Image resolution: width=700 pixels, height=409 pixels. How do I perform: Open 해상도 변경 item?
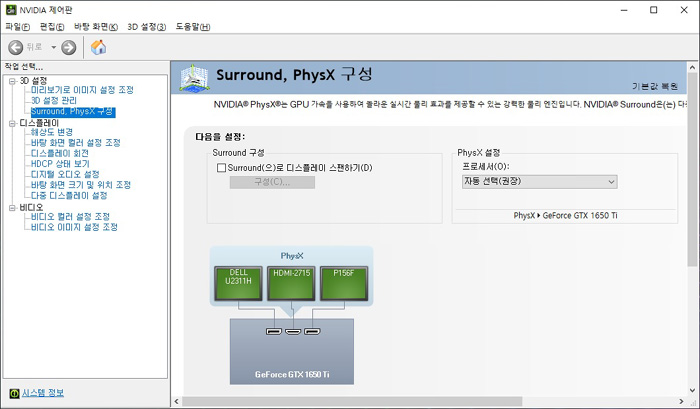pos(52,132)
